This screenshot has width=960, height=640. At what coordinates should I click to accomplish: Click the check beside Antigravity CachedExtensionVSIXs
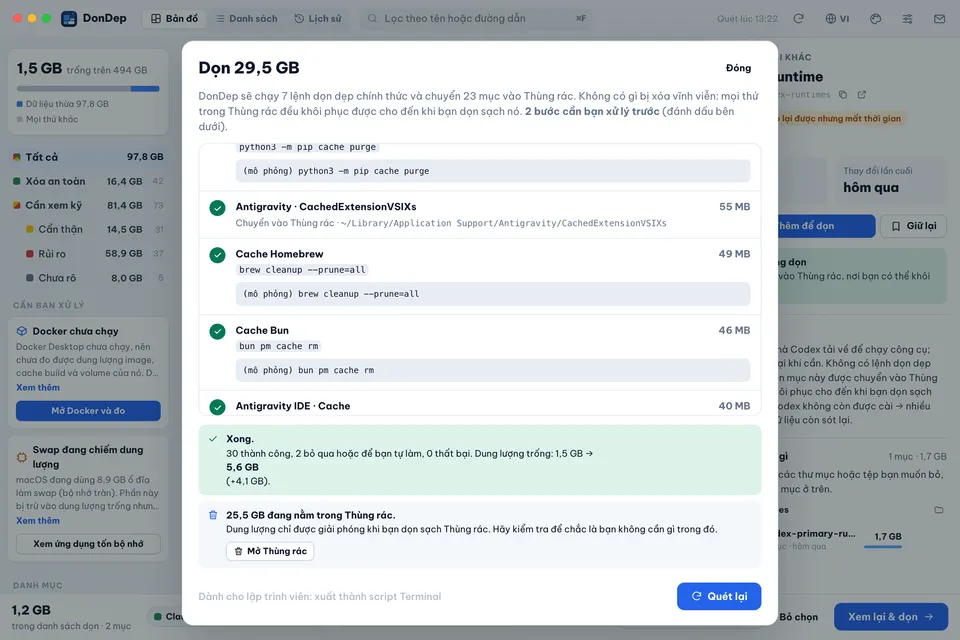point(217,208)
